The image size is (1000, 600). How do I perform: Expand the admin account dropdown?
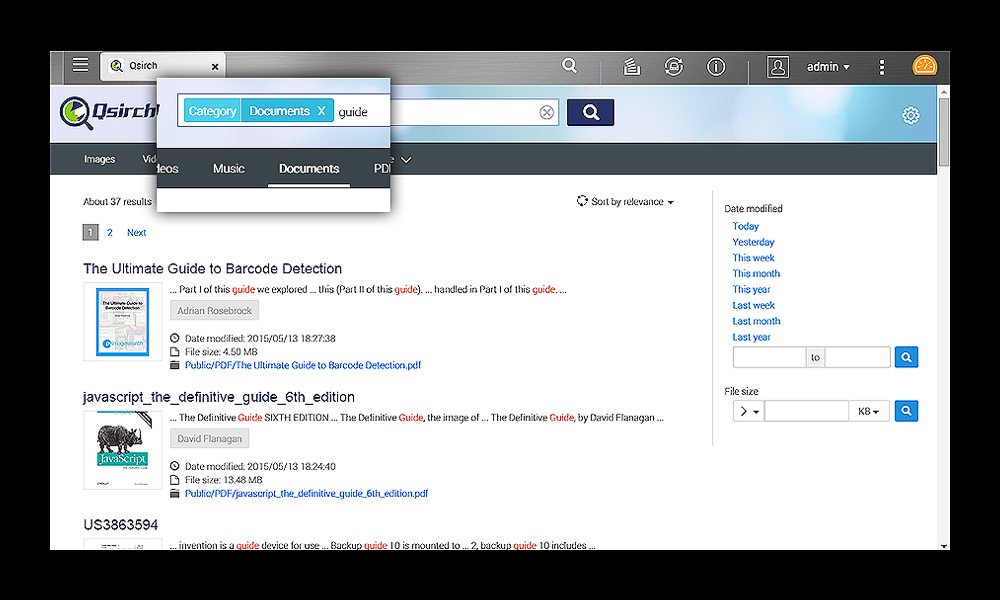click(x=828, y=66)
